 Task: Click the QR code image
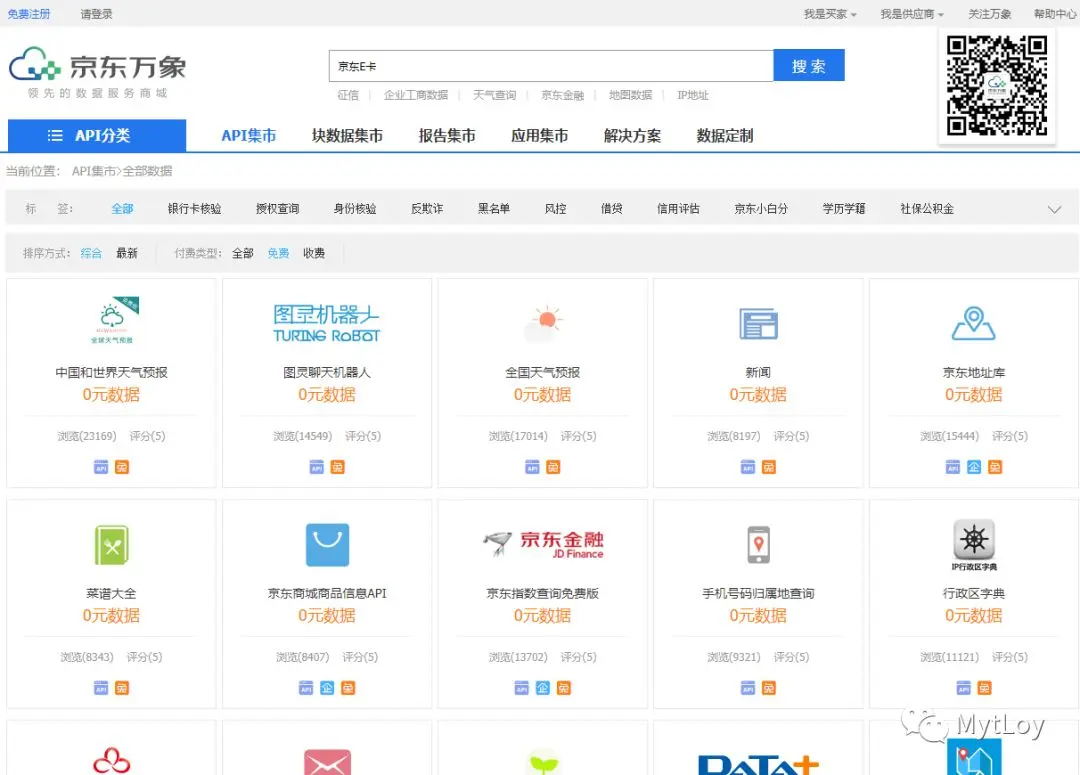click(x=997, y=85)
